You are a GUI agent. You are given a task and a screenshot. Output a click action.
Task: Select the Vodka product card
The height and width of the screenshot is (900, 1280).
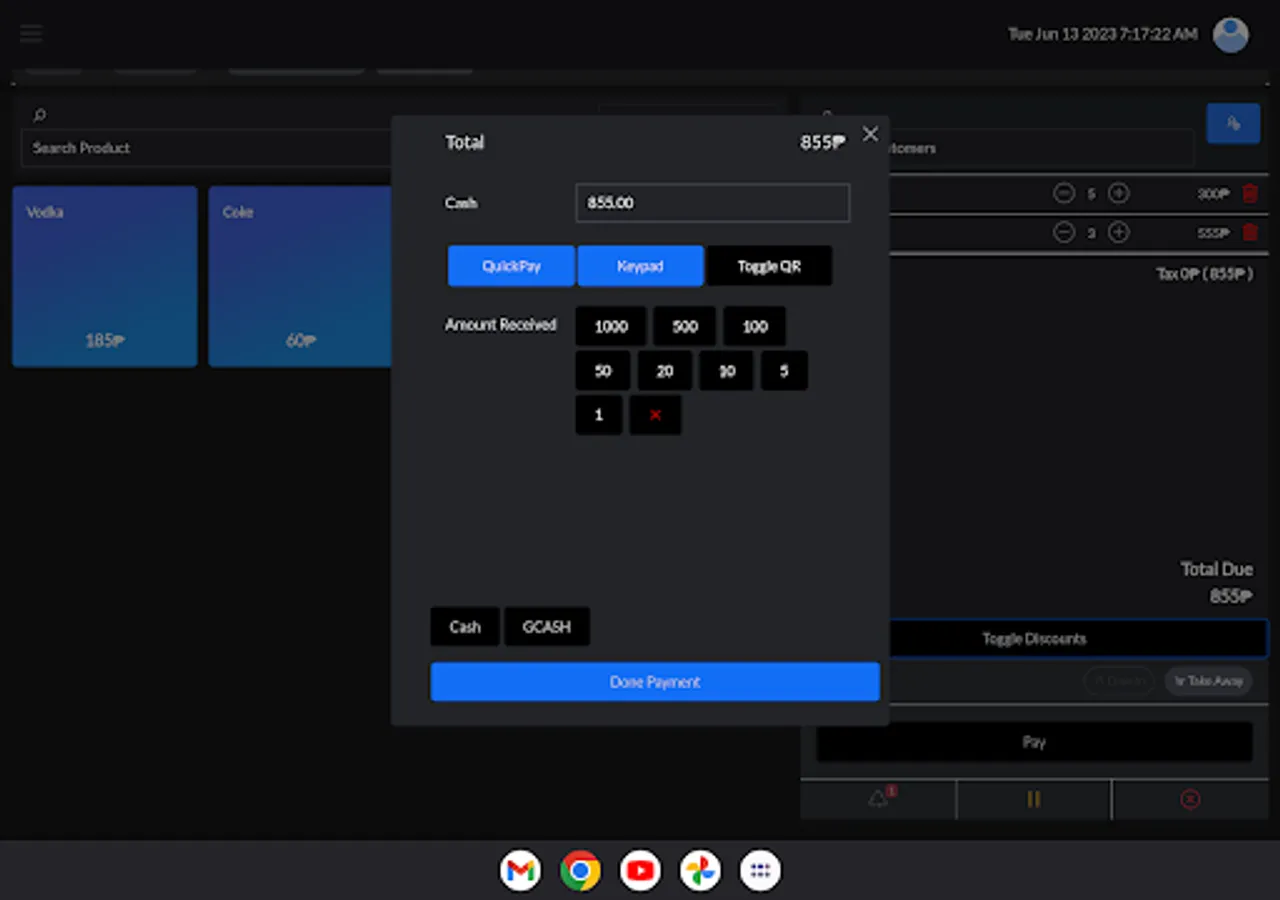pos(105,276)
